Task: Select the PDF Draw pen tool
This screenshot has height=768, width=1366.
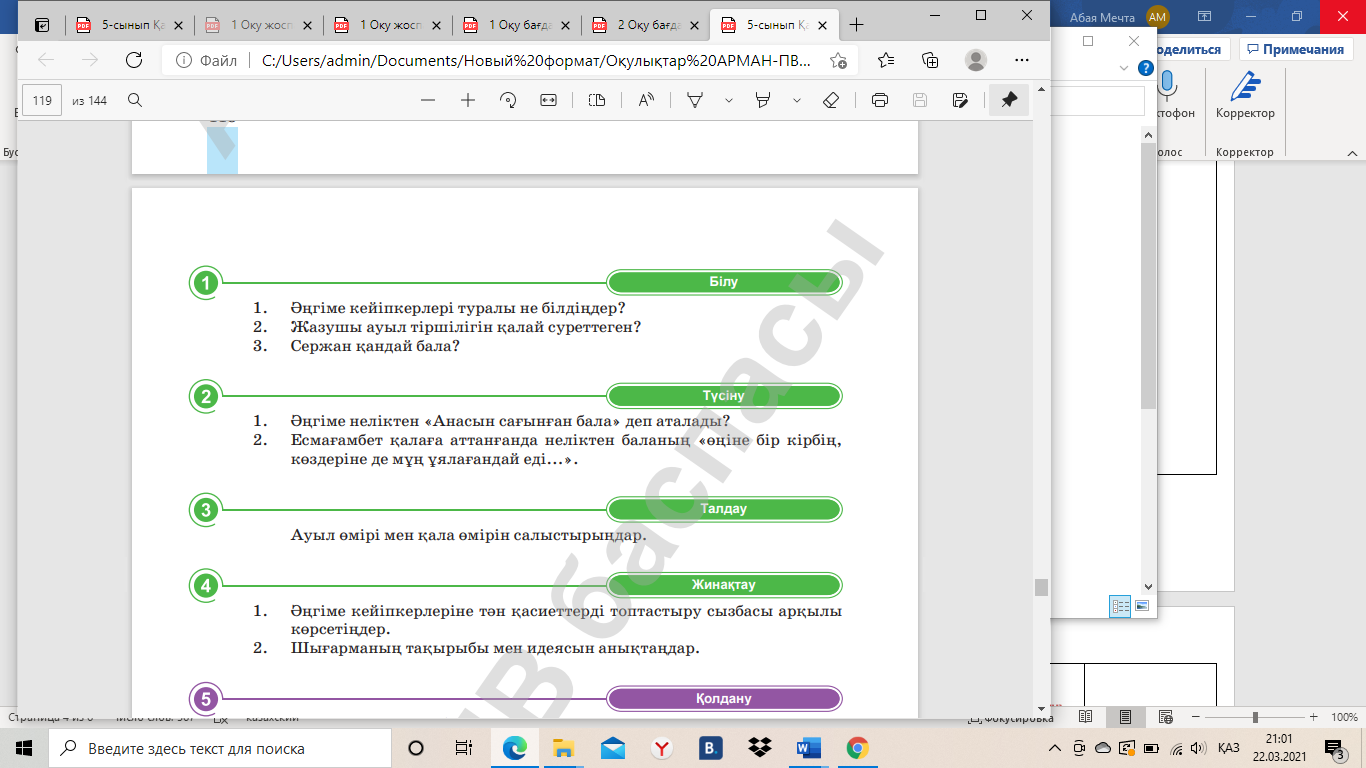Action: (695, 100)
